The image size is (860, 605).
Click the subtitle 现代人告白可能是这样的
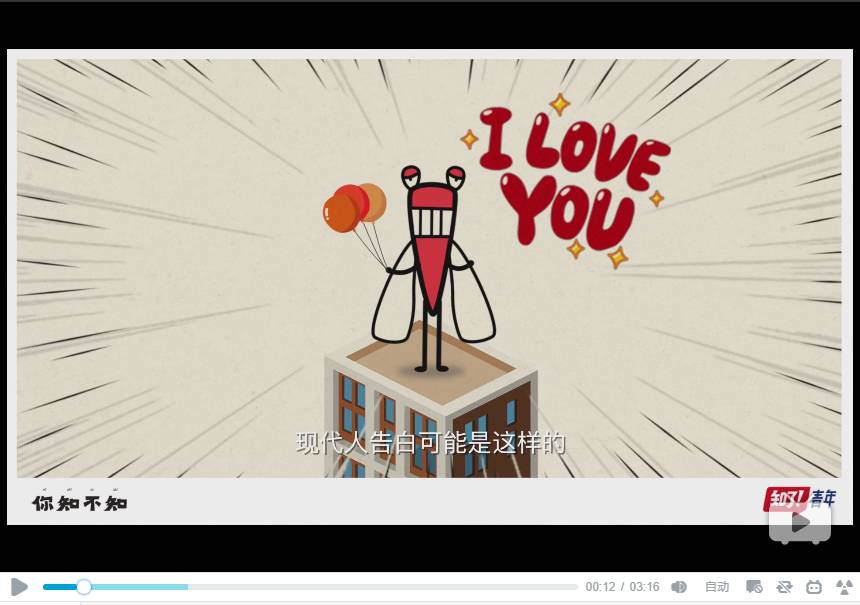pyautogui.click(x=431, y=443)
